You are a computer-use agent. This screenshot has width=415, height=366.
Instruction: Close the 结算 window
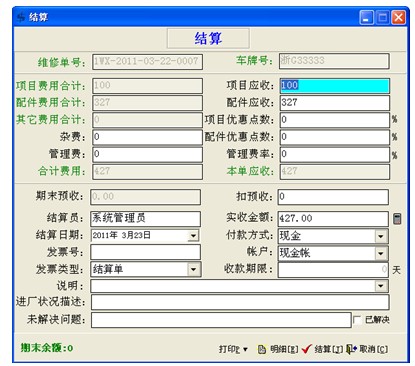click(x=398, y=17)
